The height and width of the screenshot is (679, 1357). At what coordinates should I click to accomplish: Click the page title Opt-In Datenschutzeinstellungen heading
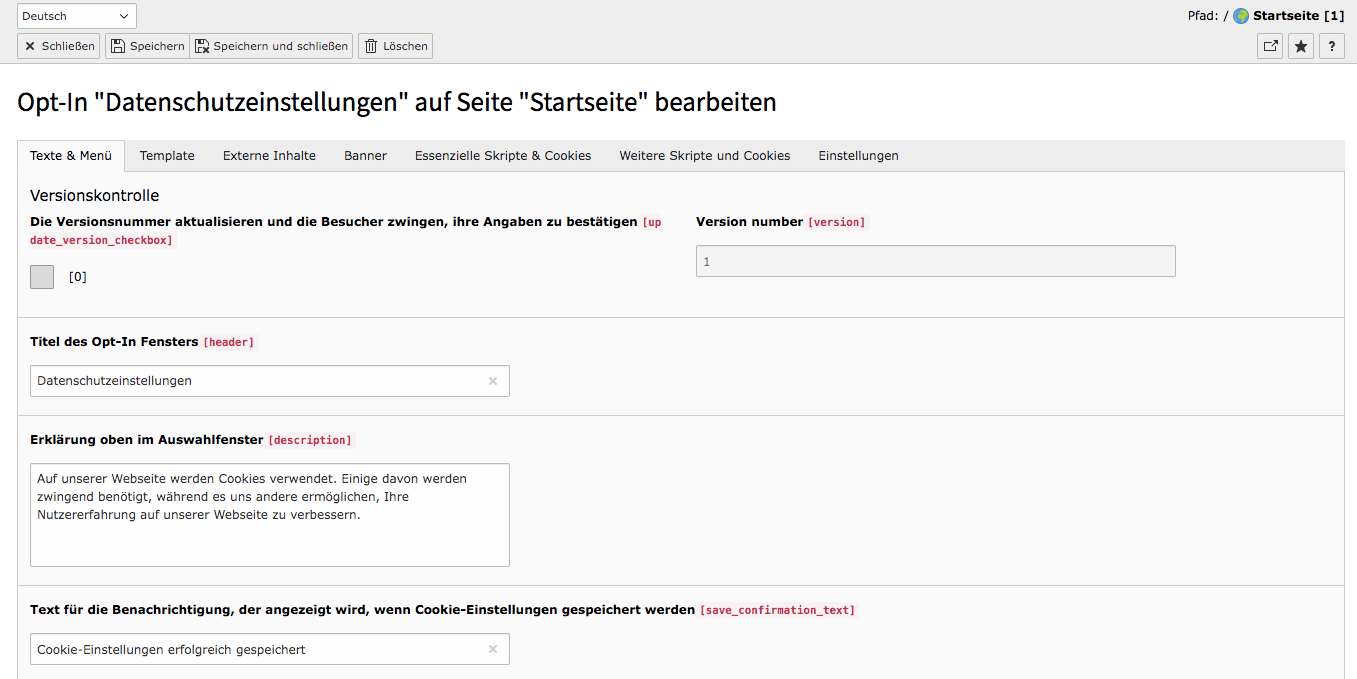click(x=397, y=102)
